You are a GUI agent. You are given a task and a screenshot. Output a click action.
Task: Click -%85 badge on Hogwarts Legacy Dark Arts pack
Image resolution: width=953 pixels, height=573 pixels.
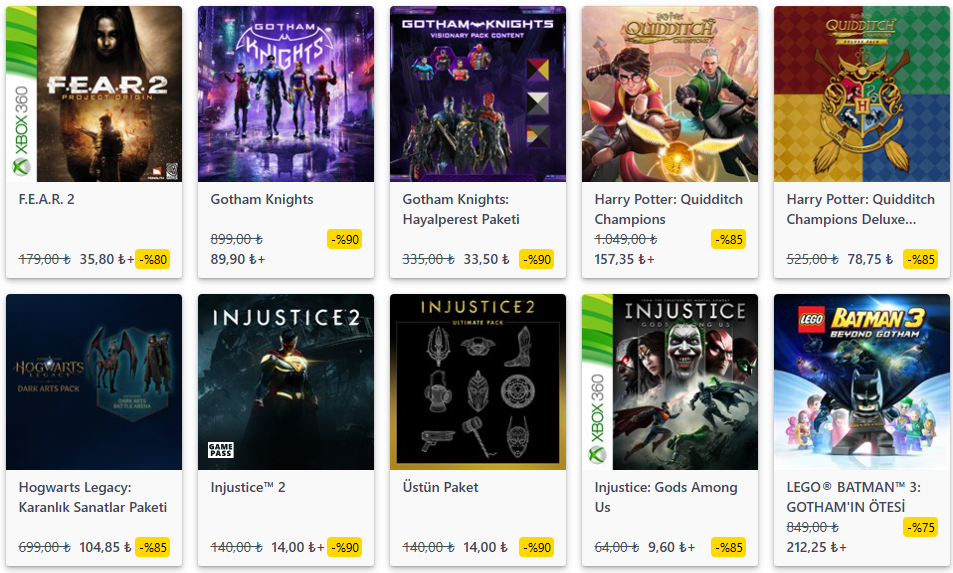pos(153,547)
